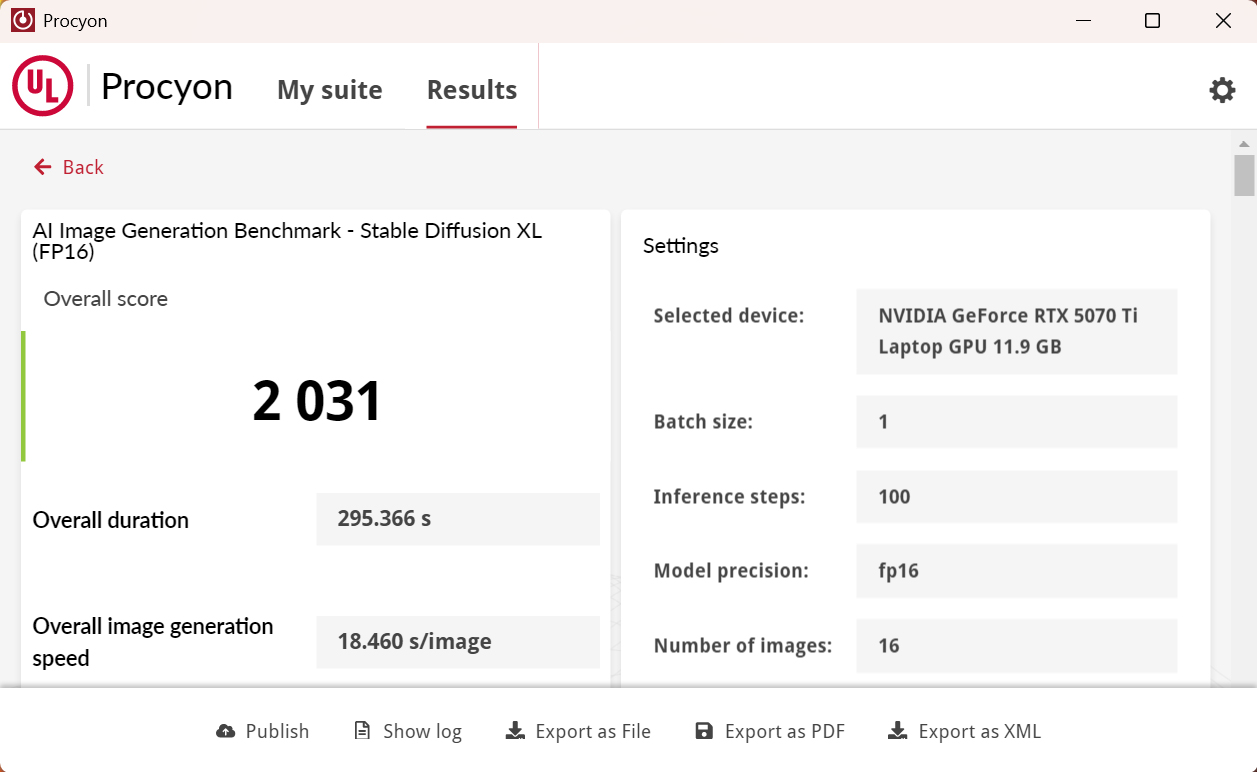Screen dimensions: 1257x772
Task: Click the Show log document icon
Action: [x=361, y=731]
